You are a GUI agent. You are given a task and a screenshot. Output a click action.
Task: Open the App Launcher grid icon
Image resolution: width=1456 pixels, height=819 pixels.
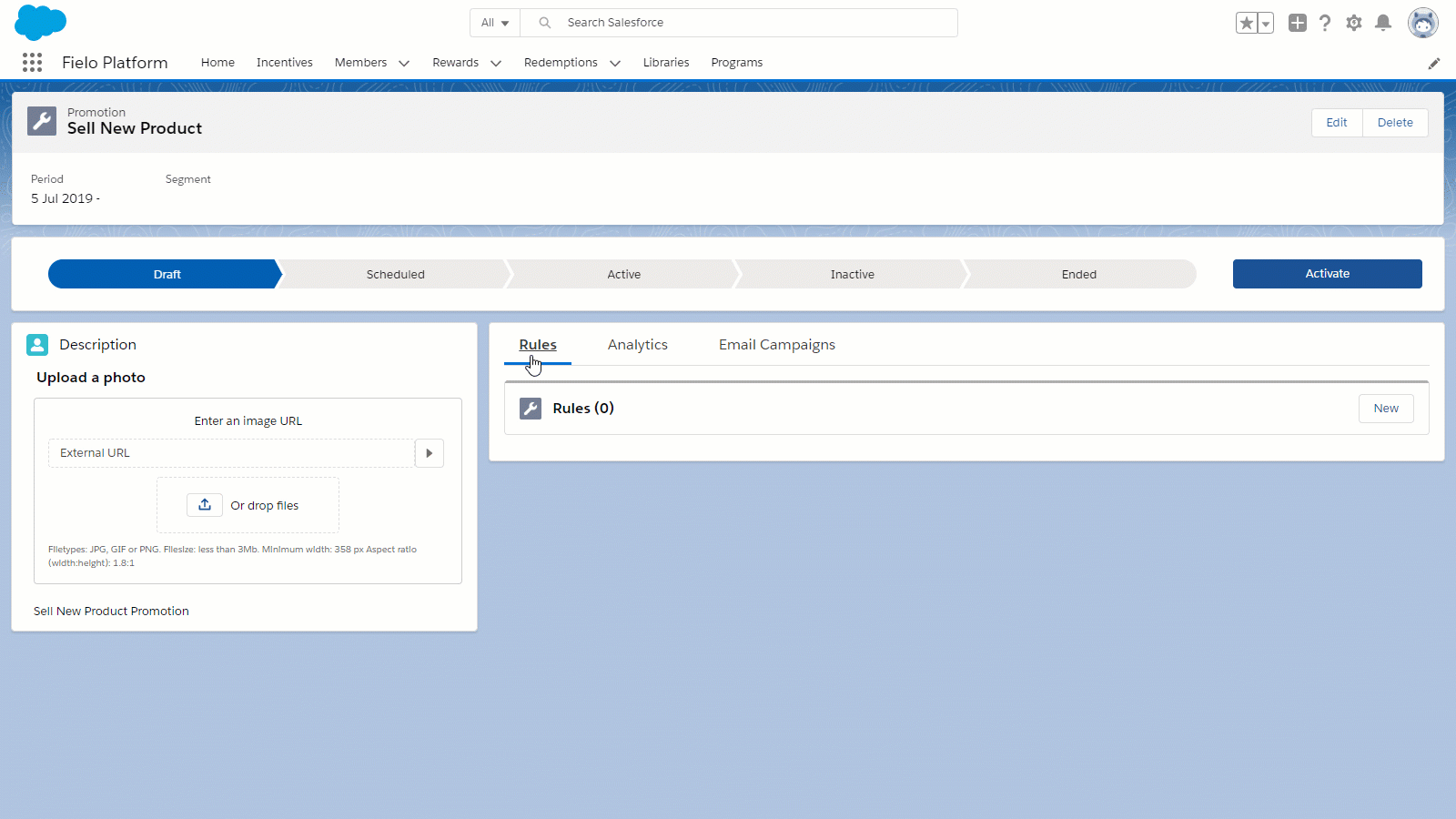[32, 62]
